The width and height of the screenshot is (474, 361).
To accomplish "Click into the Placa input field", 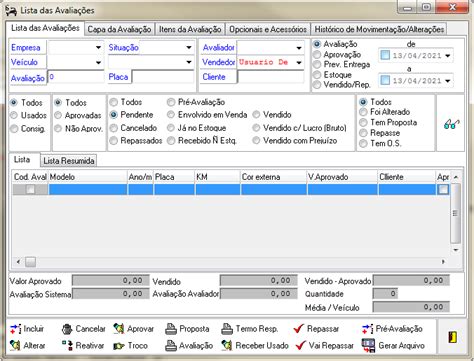I will pos(163,77).
